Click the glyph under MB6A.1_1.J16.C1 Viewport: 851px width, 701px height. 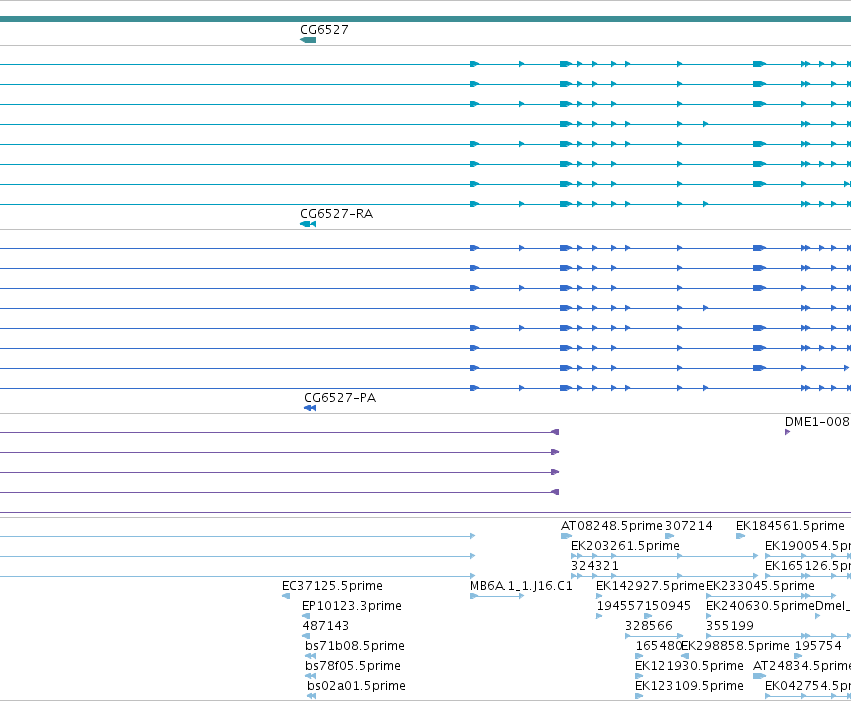click(497, 596)
